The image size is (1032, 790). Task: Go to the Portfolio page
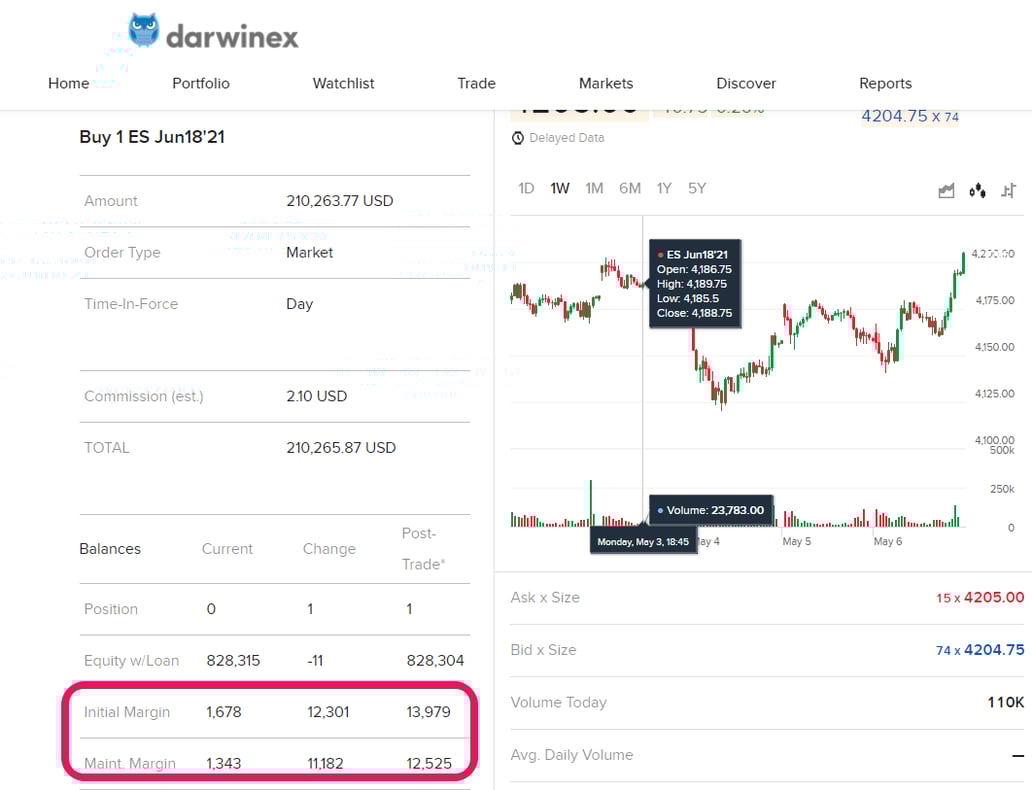pos(201,83)
